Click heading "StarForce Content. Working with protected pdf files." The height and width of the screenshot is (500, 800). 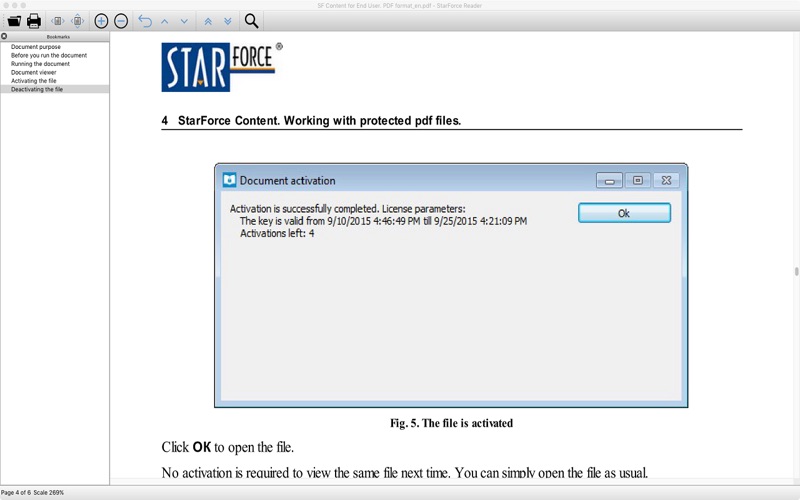[319, 121]
